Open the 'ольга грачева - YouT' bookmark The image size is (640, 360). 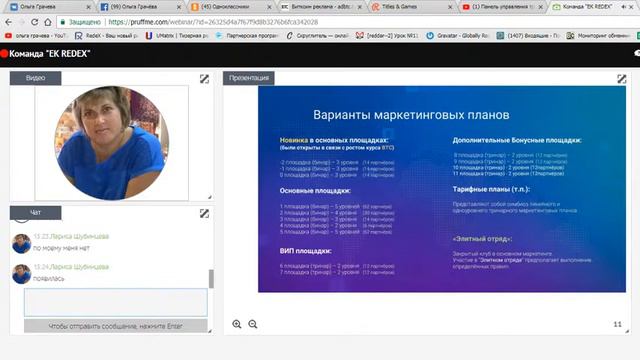point(36,36)
